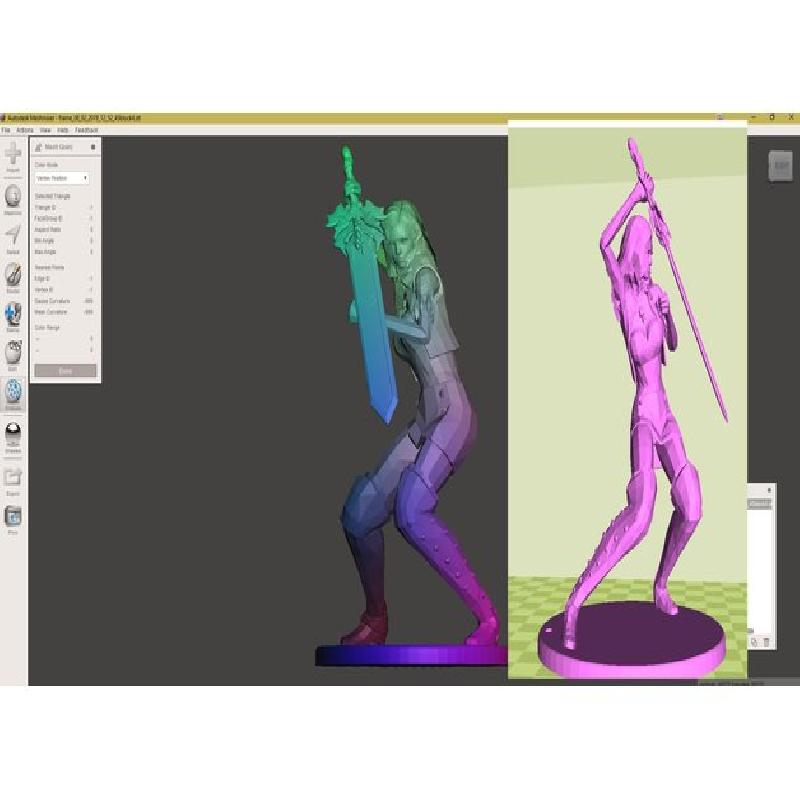Open the Edit tool in the sidebar
Viewport: 800px width, 800px height.
coord(13,354)
